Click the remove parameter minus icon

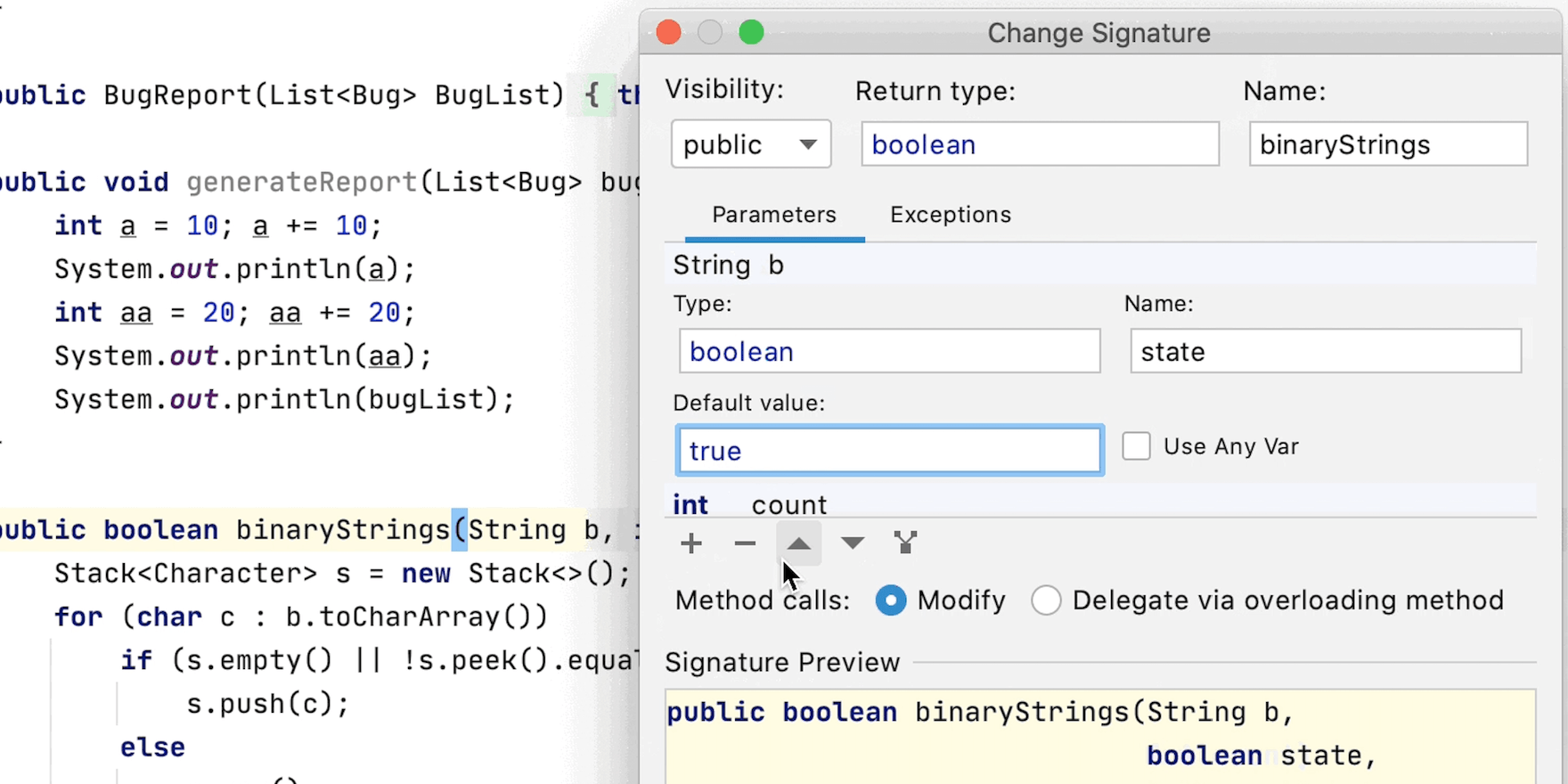pyautogui.click(x=745, y=543)
